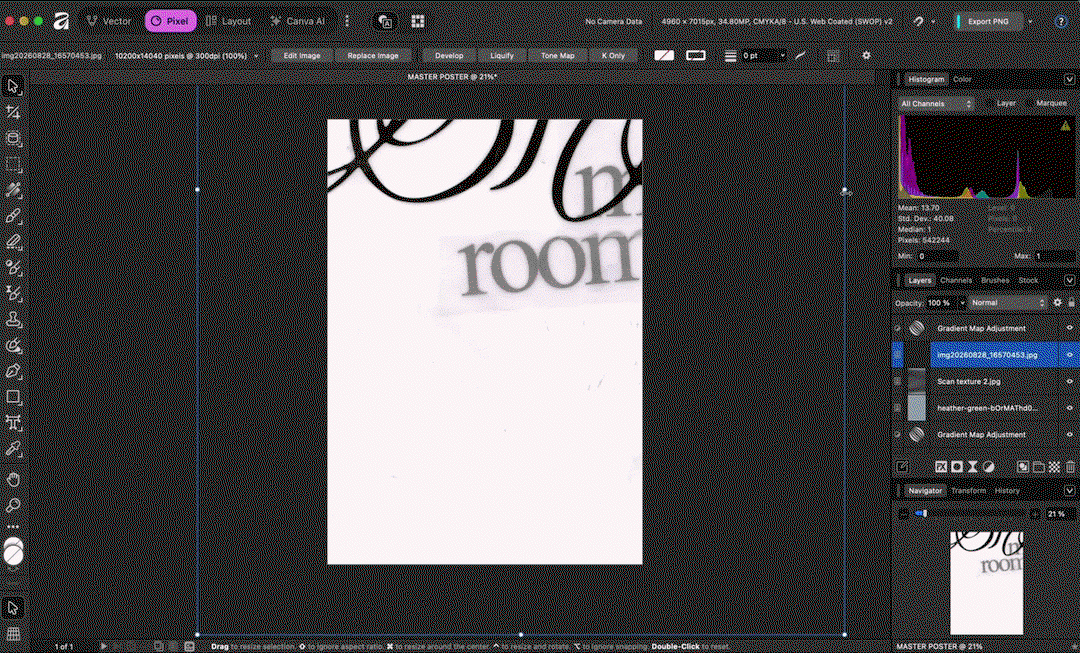Open the stroke width 0 pt dropdown
The width and height of the screenshot is (1080, 653).
pos(782,55)
